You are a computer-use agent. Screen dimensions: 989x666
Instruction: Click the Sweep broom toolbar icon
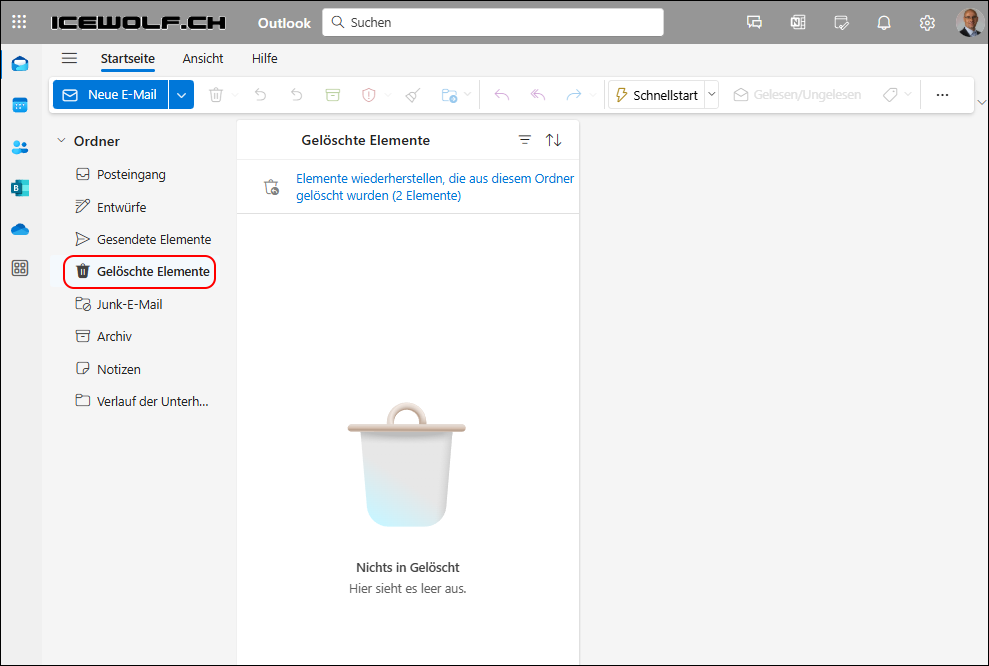coord(413,95)
